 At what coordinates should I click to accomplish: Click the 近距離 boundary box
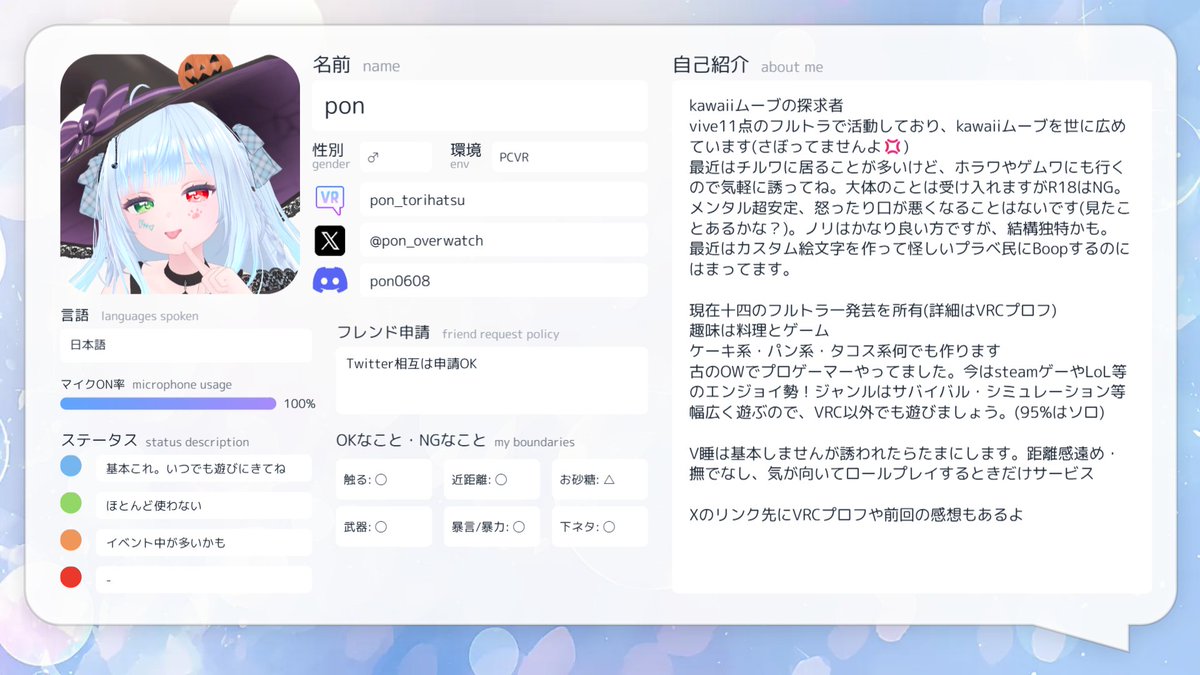coord(492,479)
